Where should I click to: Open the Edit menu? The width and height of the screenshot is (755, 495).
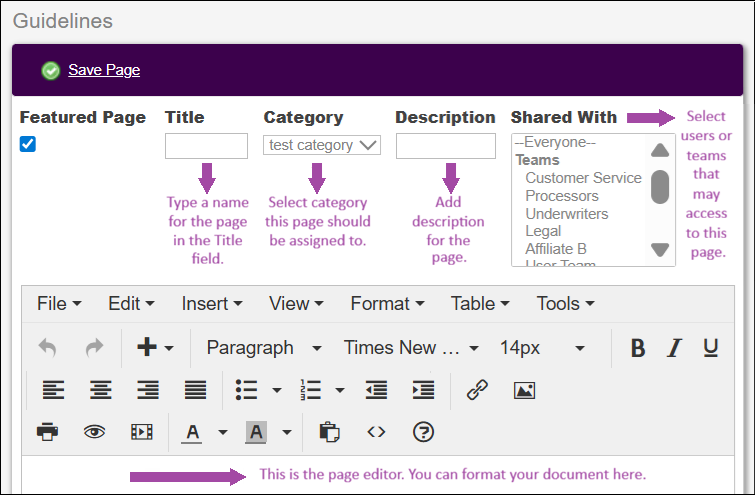click(131, 304)
